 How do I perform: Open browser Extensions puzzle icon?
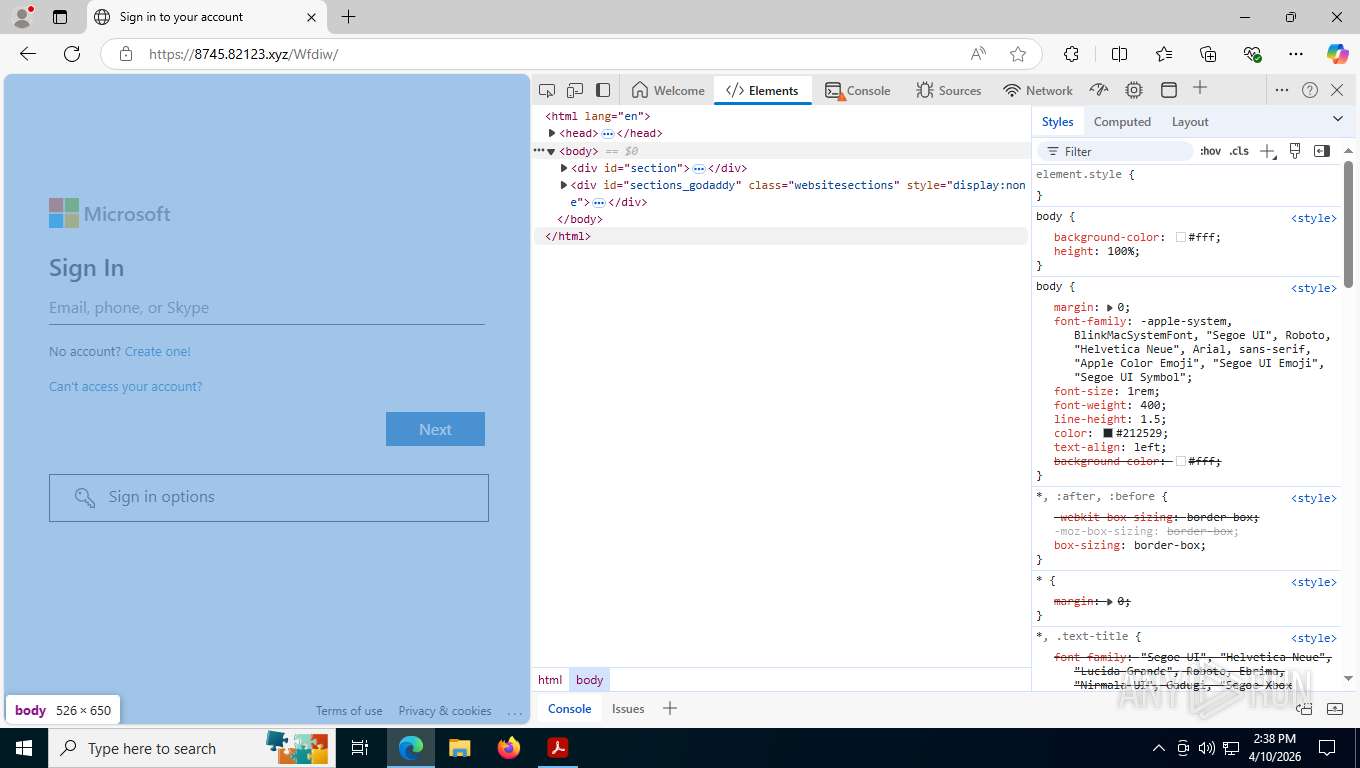[x=1071, y=54]
